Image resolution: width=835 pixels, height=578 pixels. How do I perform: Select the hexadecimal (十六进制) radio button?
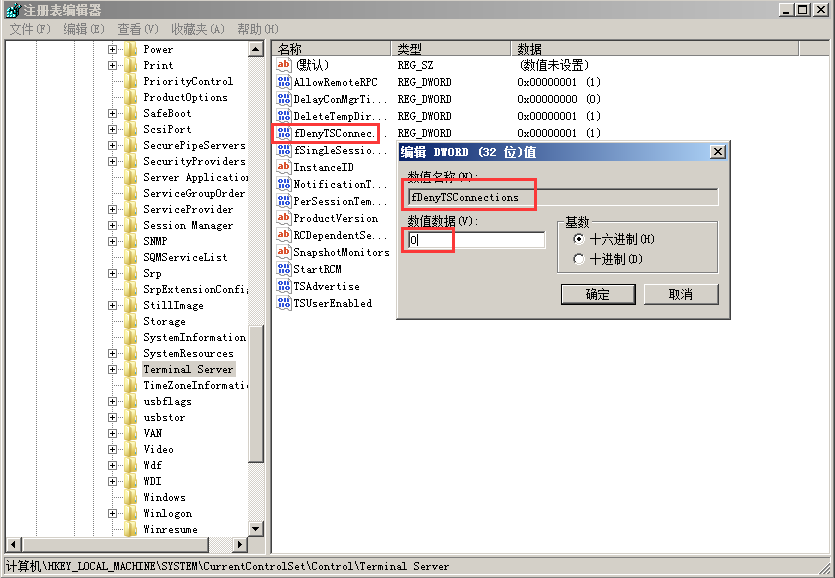click(578, 240)
